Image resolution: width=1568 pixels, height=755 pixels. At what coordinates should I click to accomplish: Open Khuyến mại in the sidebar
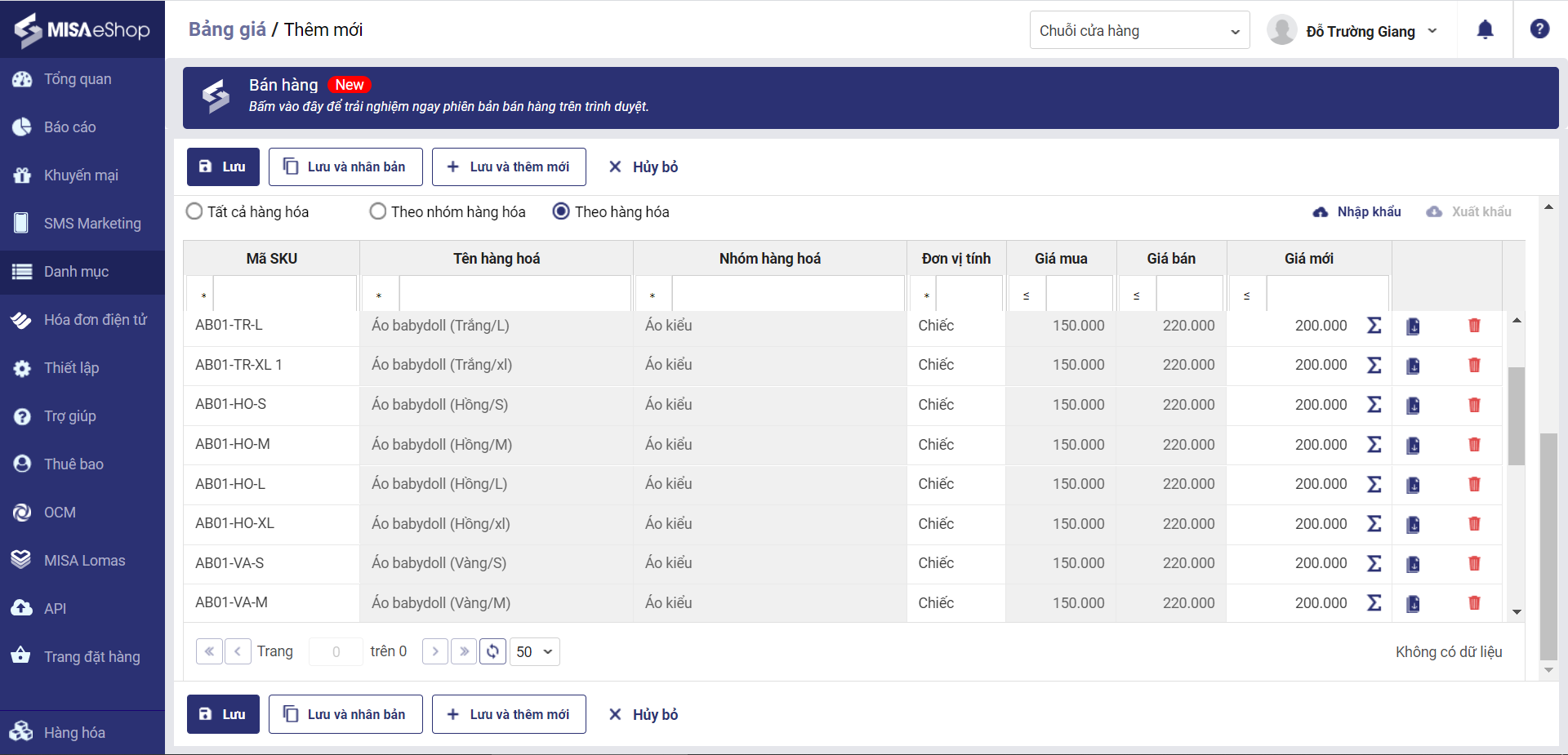point(81,175)
